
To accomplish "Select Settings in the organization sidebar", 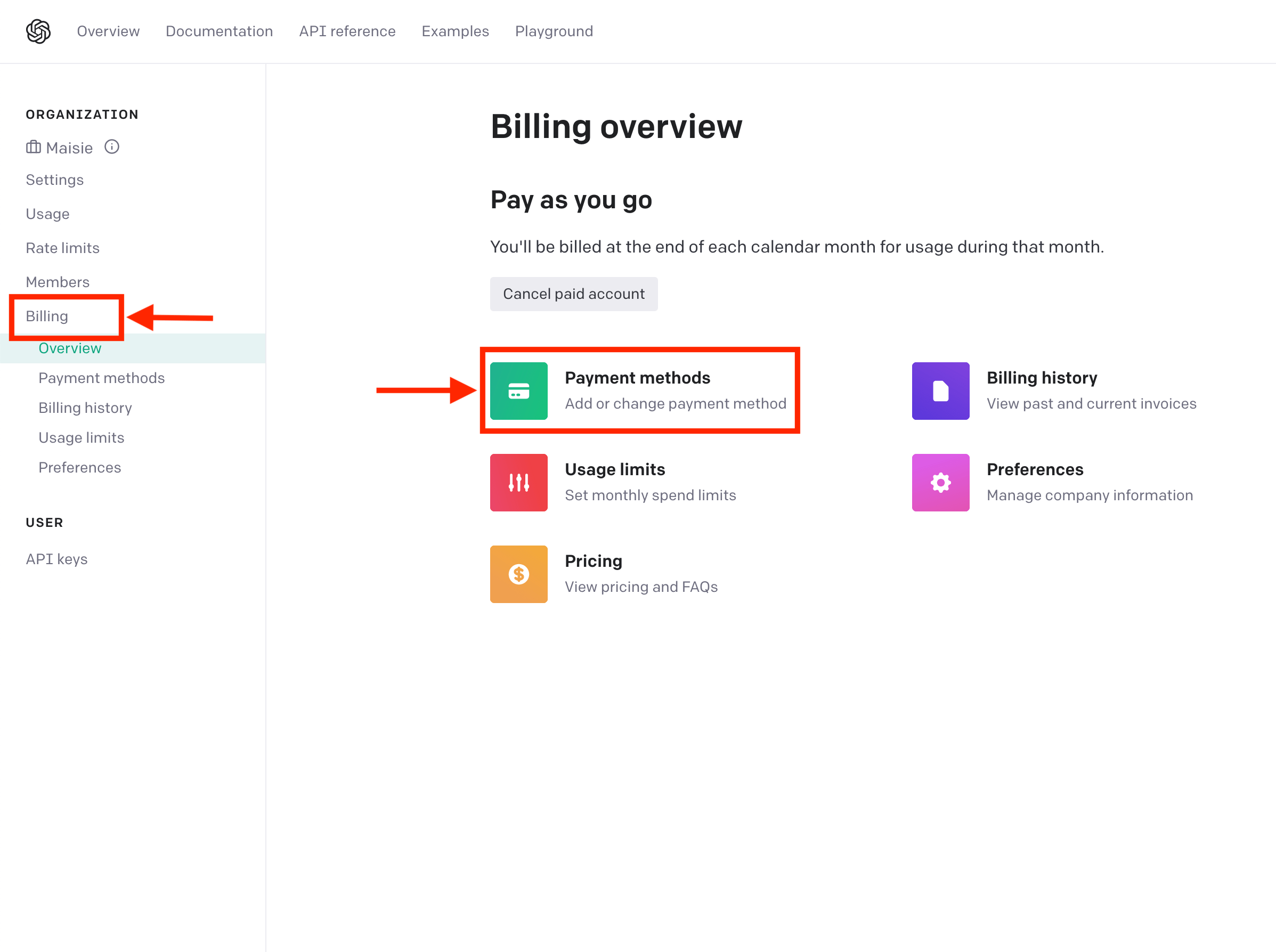I will 55,180.
